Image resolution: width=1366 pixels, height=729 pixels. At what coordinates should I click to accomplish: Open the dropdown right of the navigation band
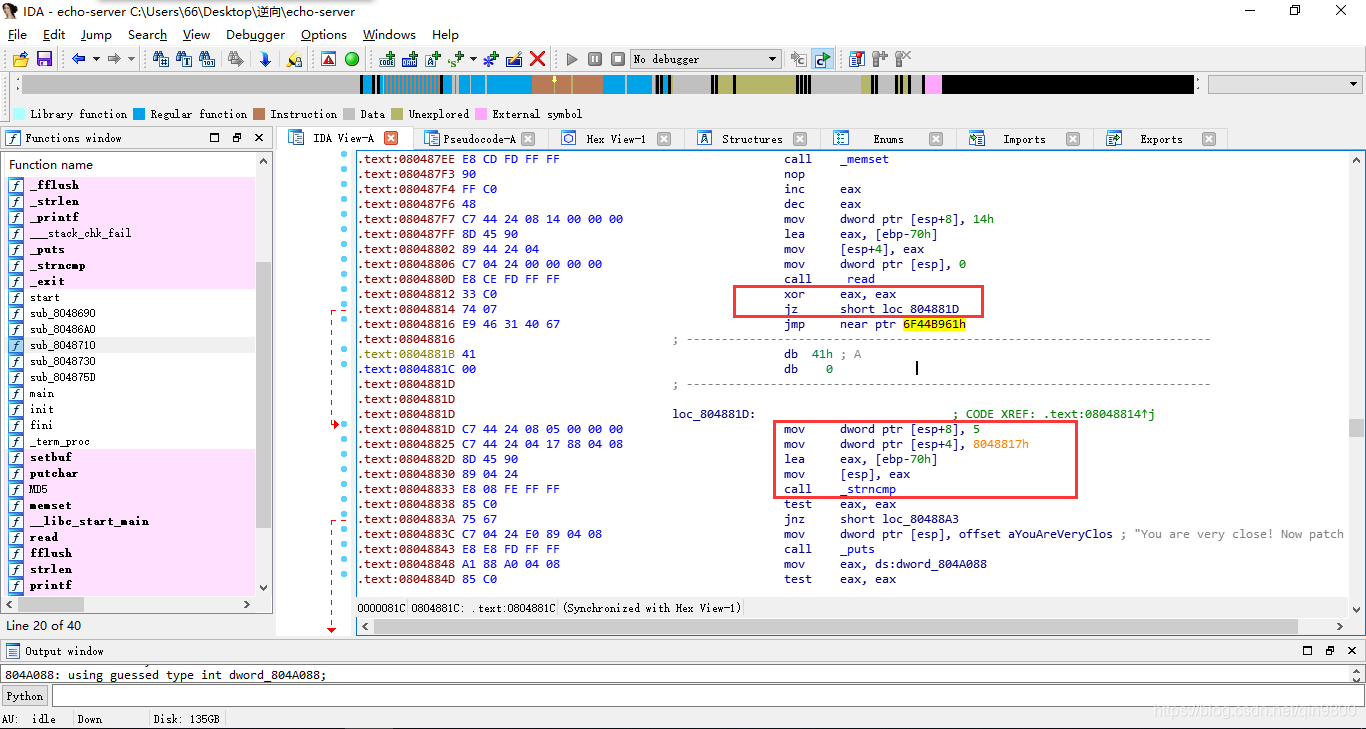(x=1284, y=85)
